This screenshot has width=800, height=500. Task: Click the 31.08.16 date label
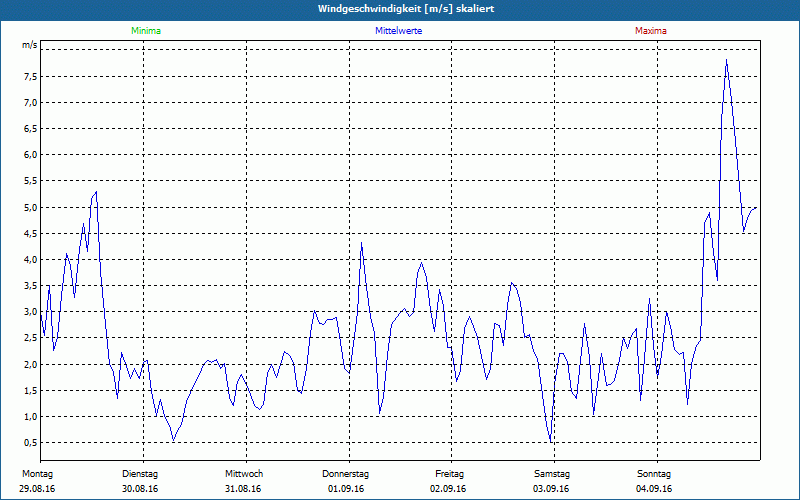point(243,489)
